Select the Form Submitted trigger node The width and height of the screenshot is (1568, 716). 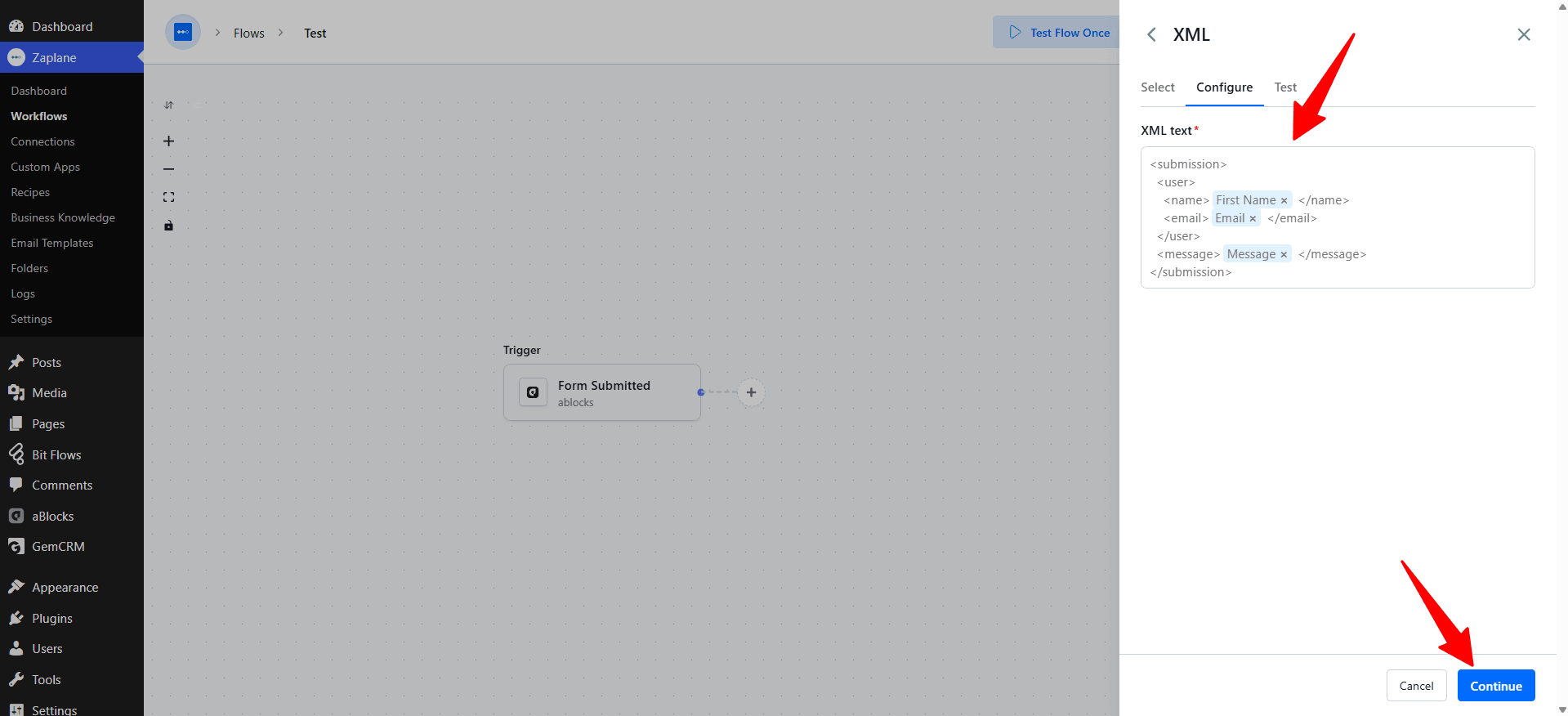[x=602, y=392]
